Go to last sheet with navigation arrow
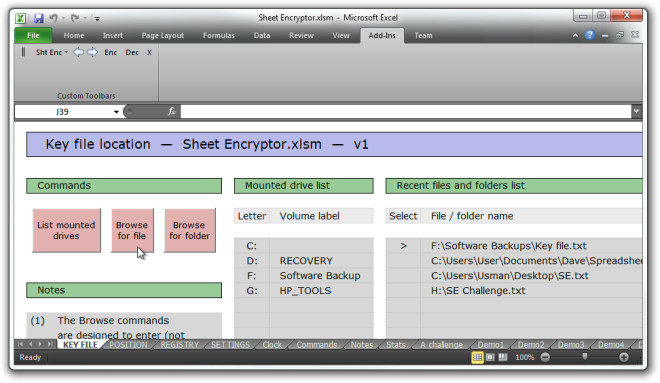The image size is (660, 383). tap(50, 344)
